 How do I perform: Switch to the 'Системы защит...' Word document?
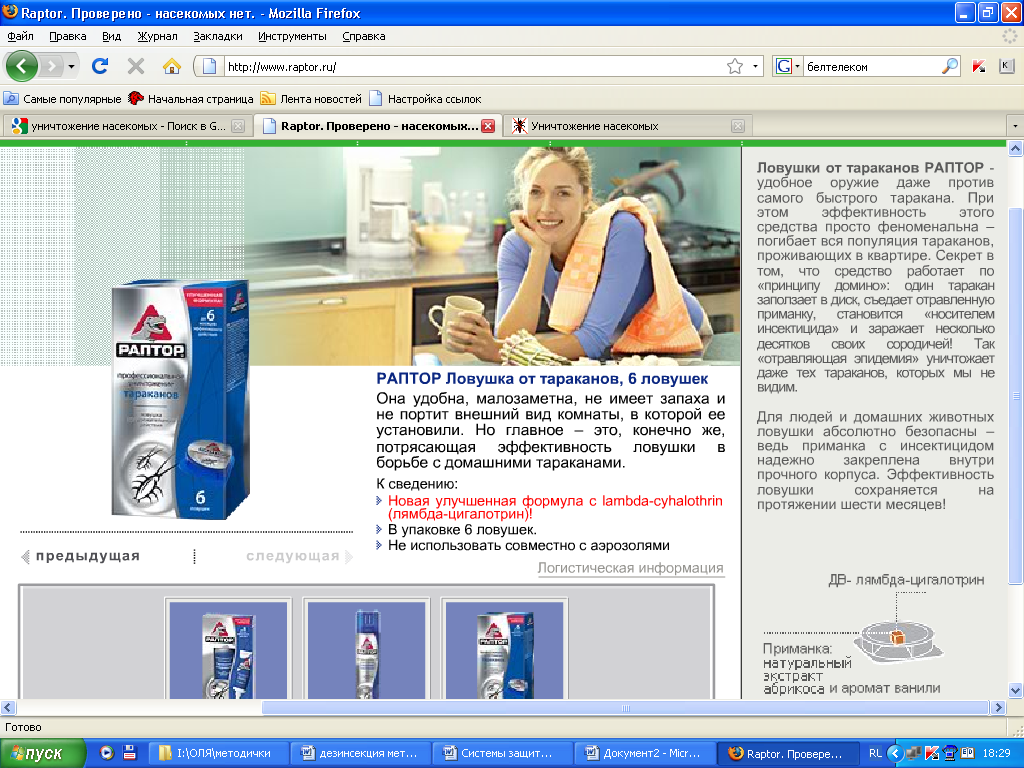pos(503,753)
